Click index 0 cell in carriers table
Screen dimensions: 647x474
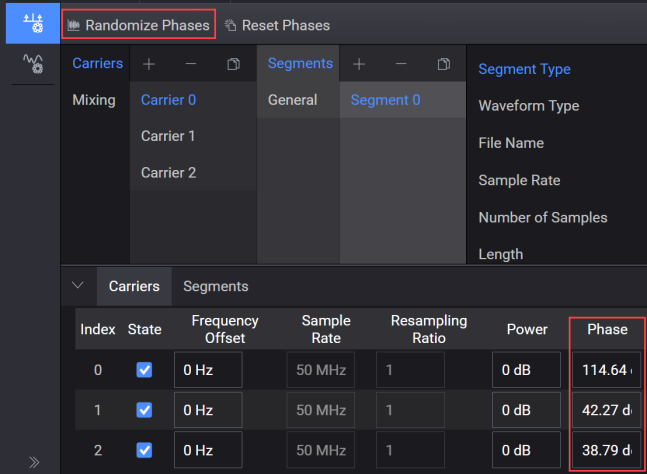pos(98,370)
